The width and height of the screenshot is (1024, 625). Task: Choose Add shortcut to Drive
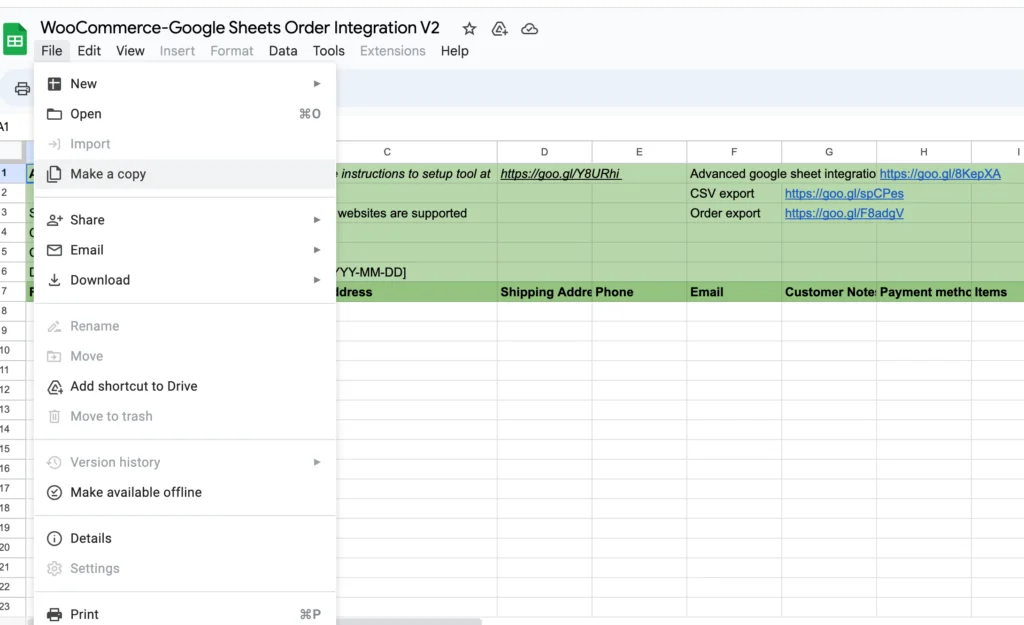[x=185, y=387]
